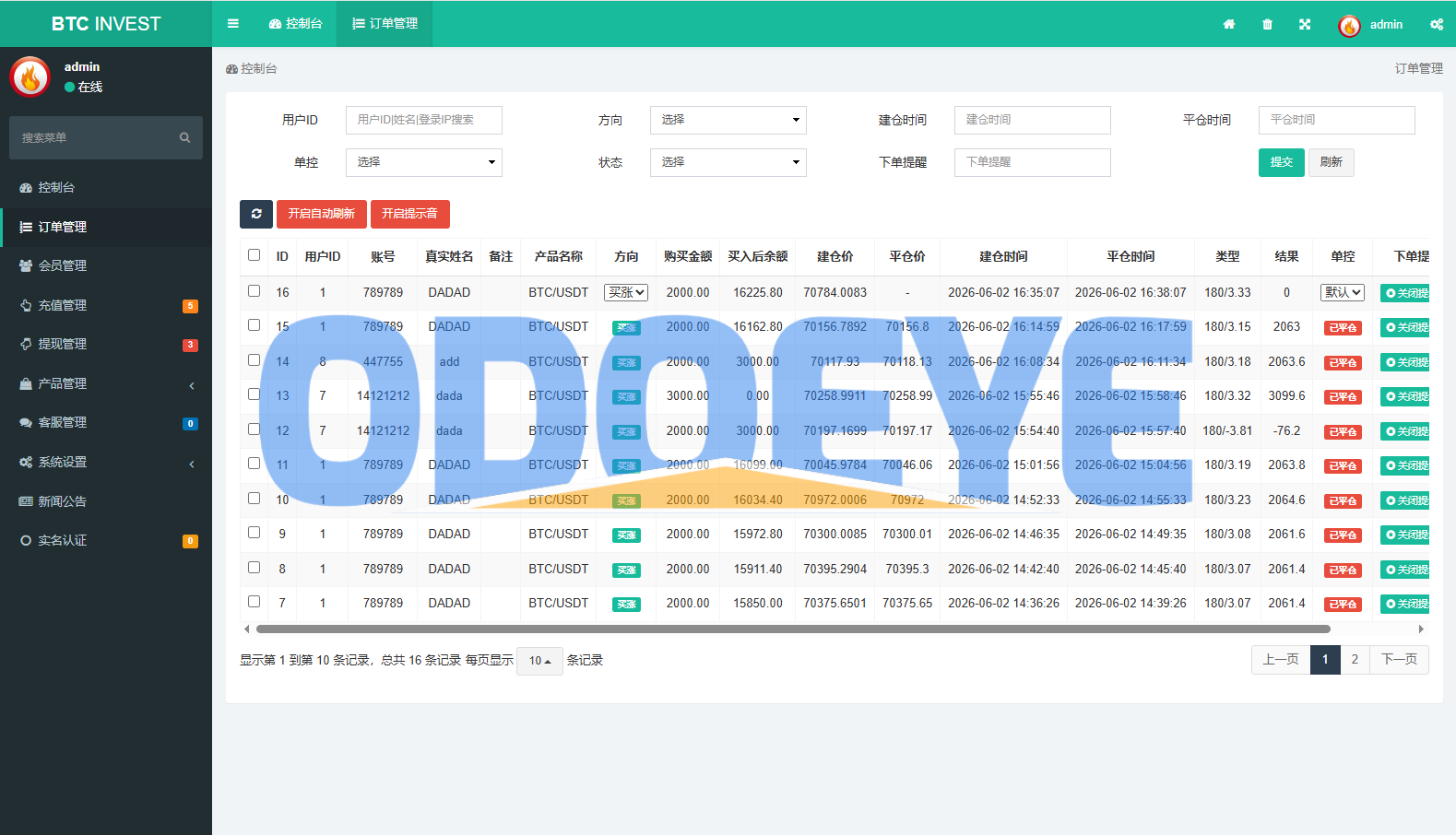This screenshot has height=835, width=1456.
Task: Check the box for order ID 8
Action: [x=254, y=567]
